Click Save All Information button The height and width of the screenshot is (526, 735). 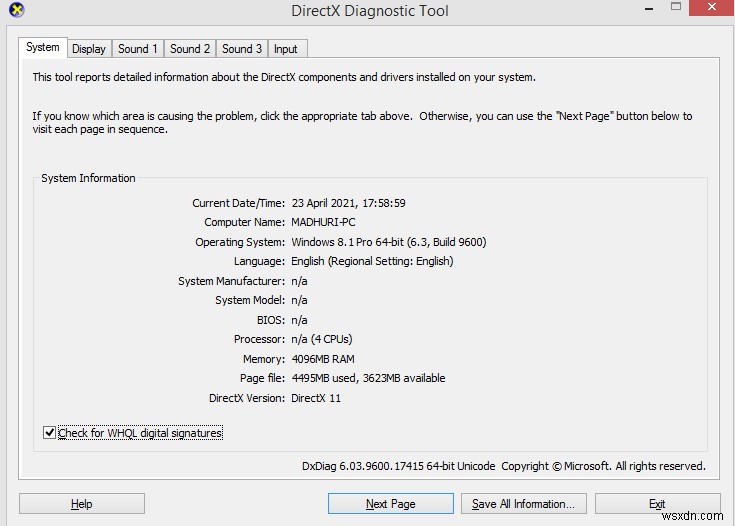pyautogui.click(x=524, y=503)
